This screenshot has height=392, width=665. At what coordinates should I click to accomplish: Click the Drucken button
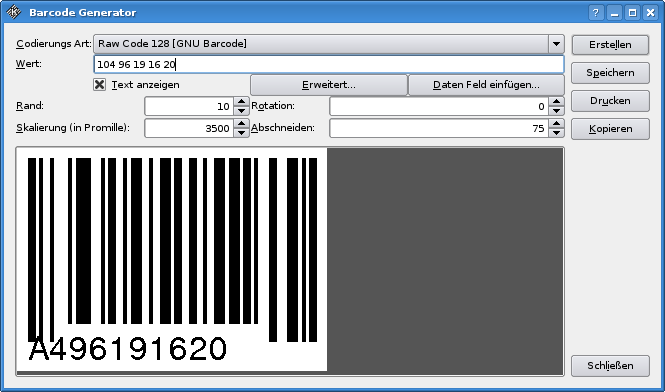pyautogui.click(x=610, y=101)
